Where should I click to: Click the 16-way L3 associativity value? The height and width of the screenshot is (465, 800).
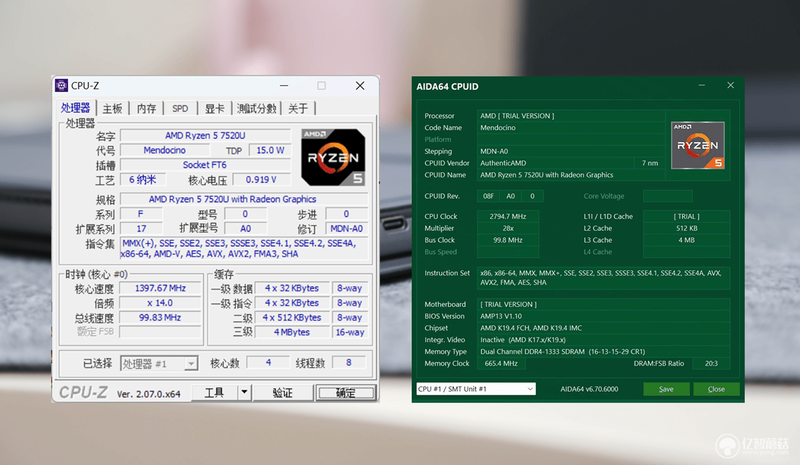click(x=350, y=332)
